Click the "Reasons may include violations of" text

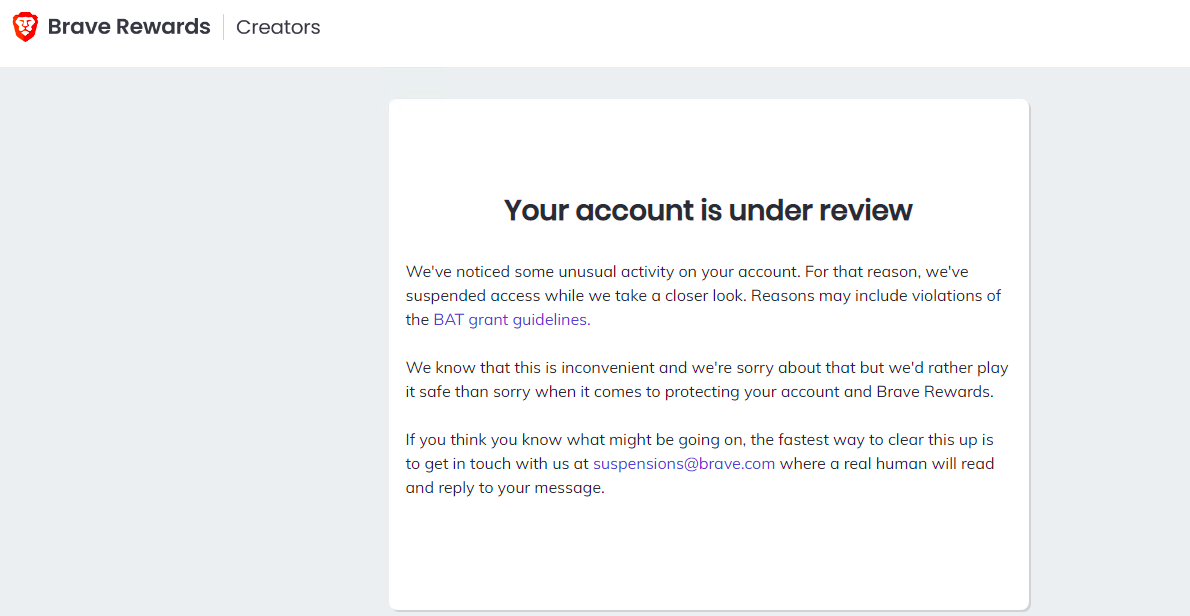(x=881, y=296)
